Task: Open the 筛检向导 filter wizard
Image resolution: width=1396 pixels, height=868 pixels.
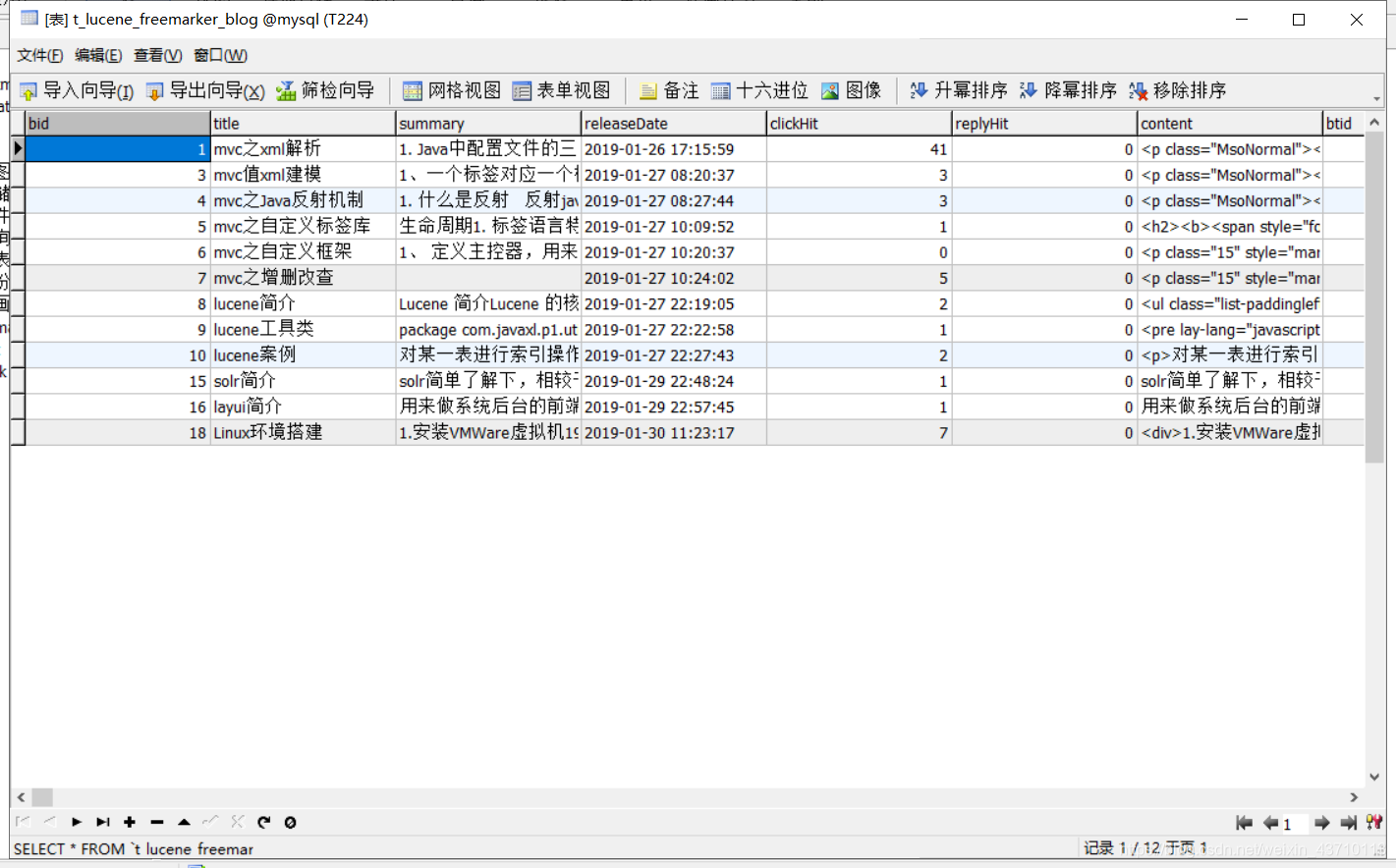Action: pyautogui.click(x=325, y=91)
